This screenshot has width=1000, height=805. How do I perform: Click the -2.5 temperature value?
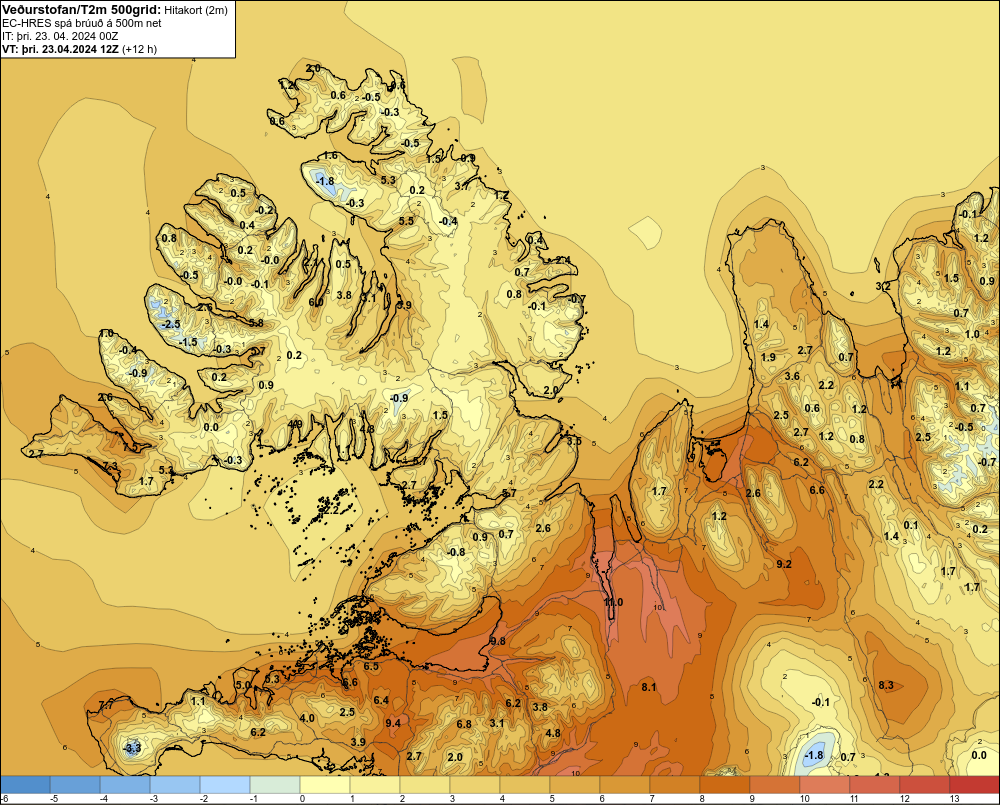click(x=171, y=324)
